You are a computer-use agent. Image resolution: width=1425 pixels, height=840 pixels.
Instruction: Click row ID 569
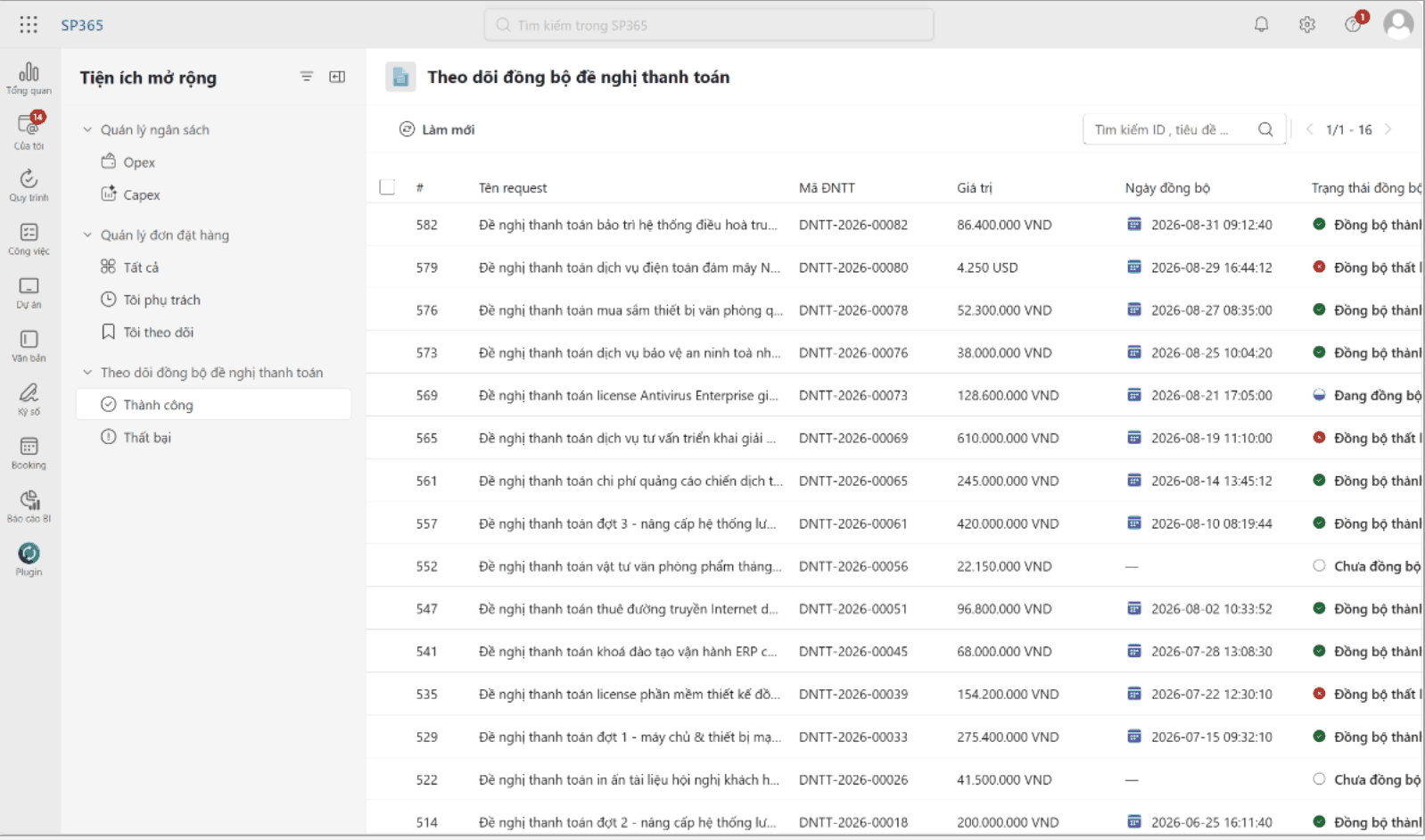click(x=427, y=395)
